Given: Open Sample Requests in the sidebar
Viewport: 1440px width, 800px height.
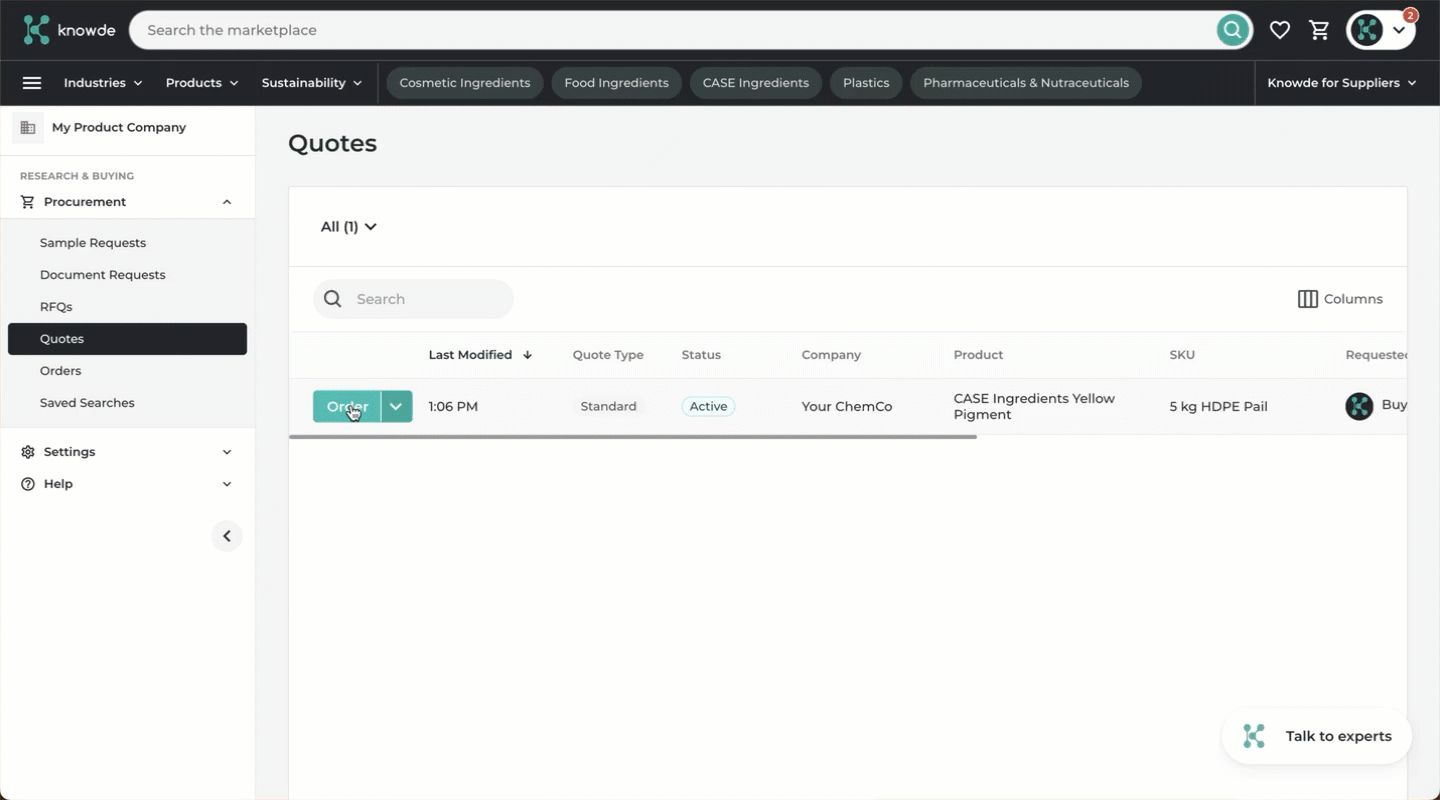Looking at the screenshot, I should pyautogui.click(x=93, y=243).
